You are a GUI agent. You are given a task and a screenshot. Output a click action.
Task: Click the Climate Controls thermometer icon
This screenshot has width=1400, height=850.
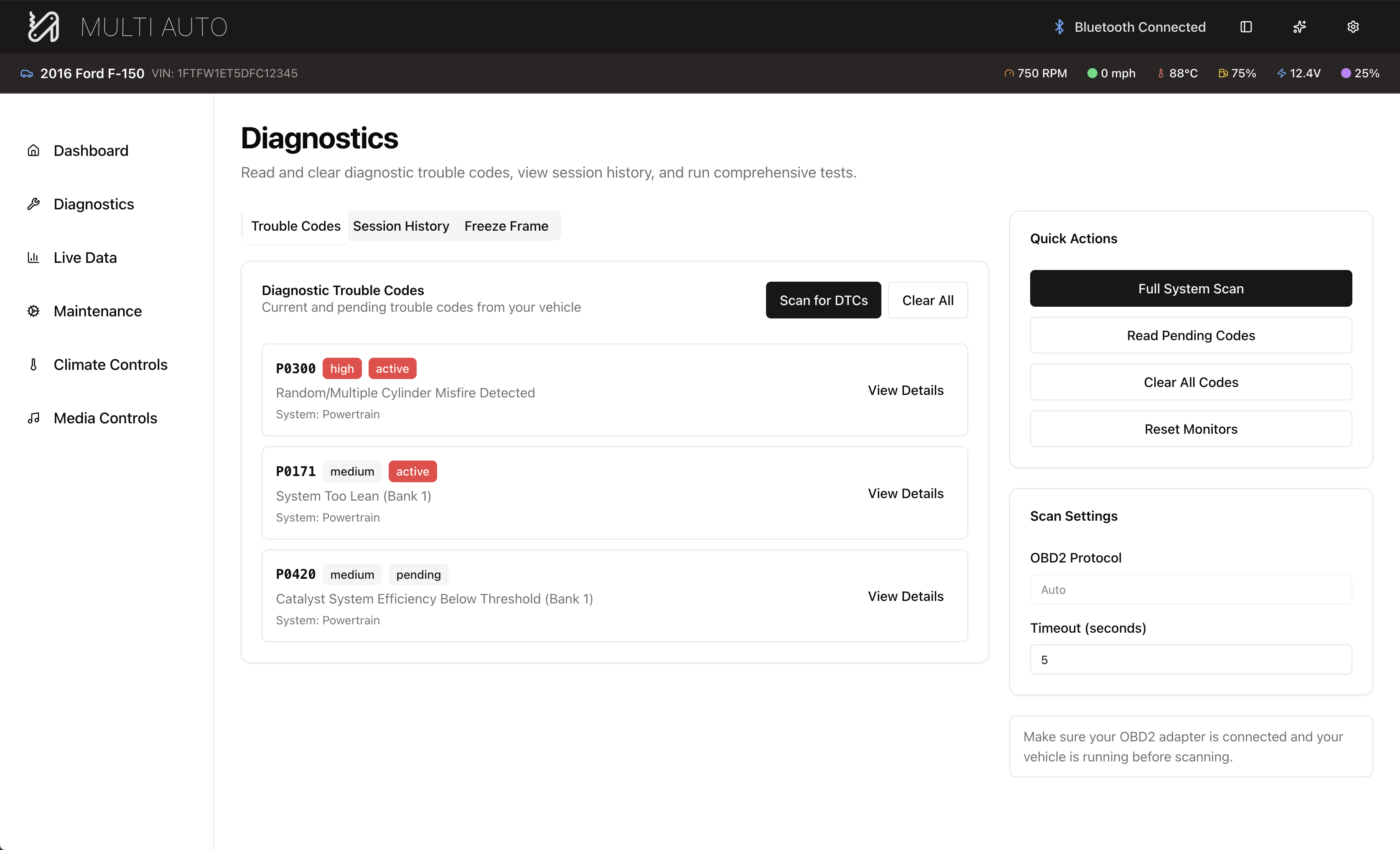click(x=33, y=365)
